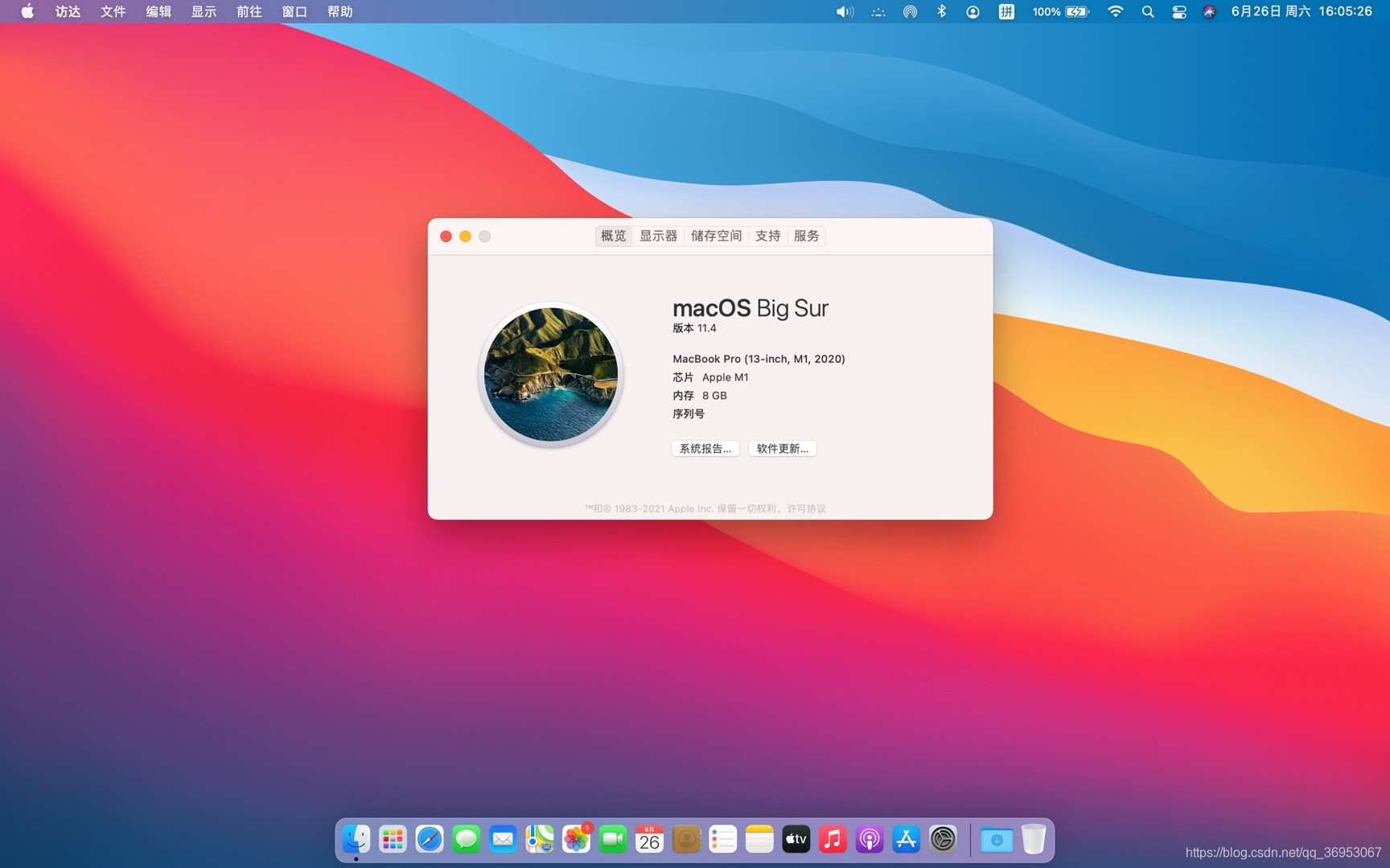Open the 显示 menu
This screenshot has width=1390, height=868.
(204, 11)
